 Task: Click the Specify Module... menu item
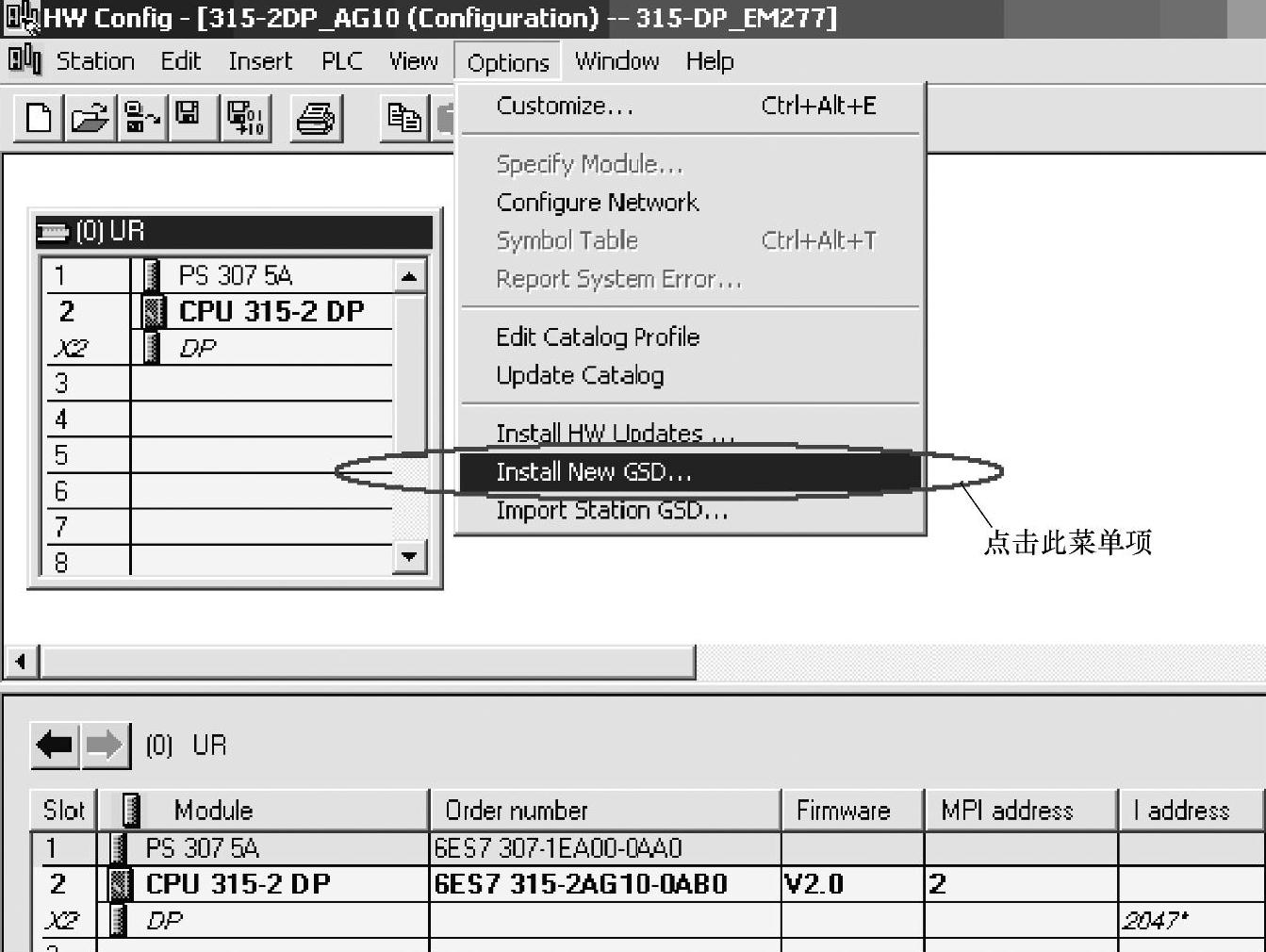pyautogui.click(x=690, y=164)
